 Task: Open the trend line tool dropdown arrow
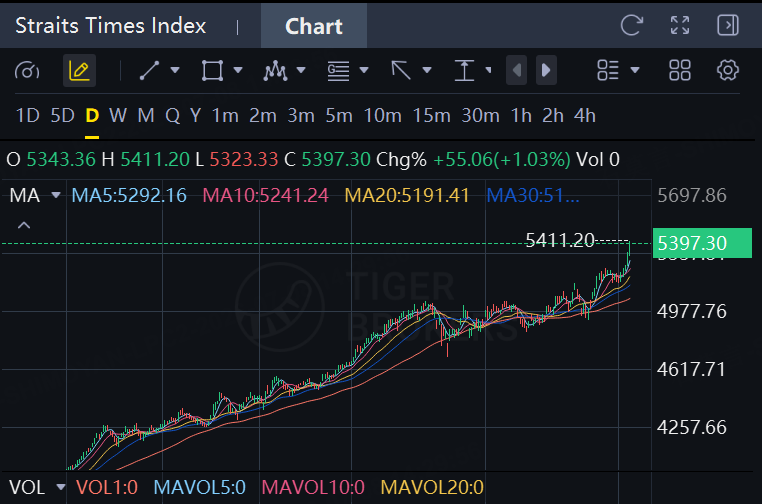tap(175, 70)
